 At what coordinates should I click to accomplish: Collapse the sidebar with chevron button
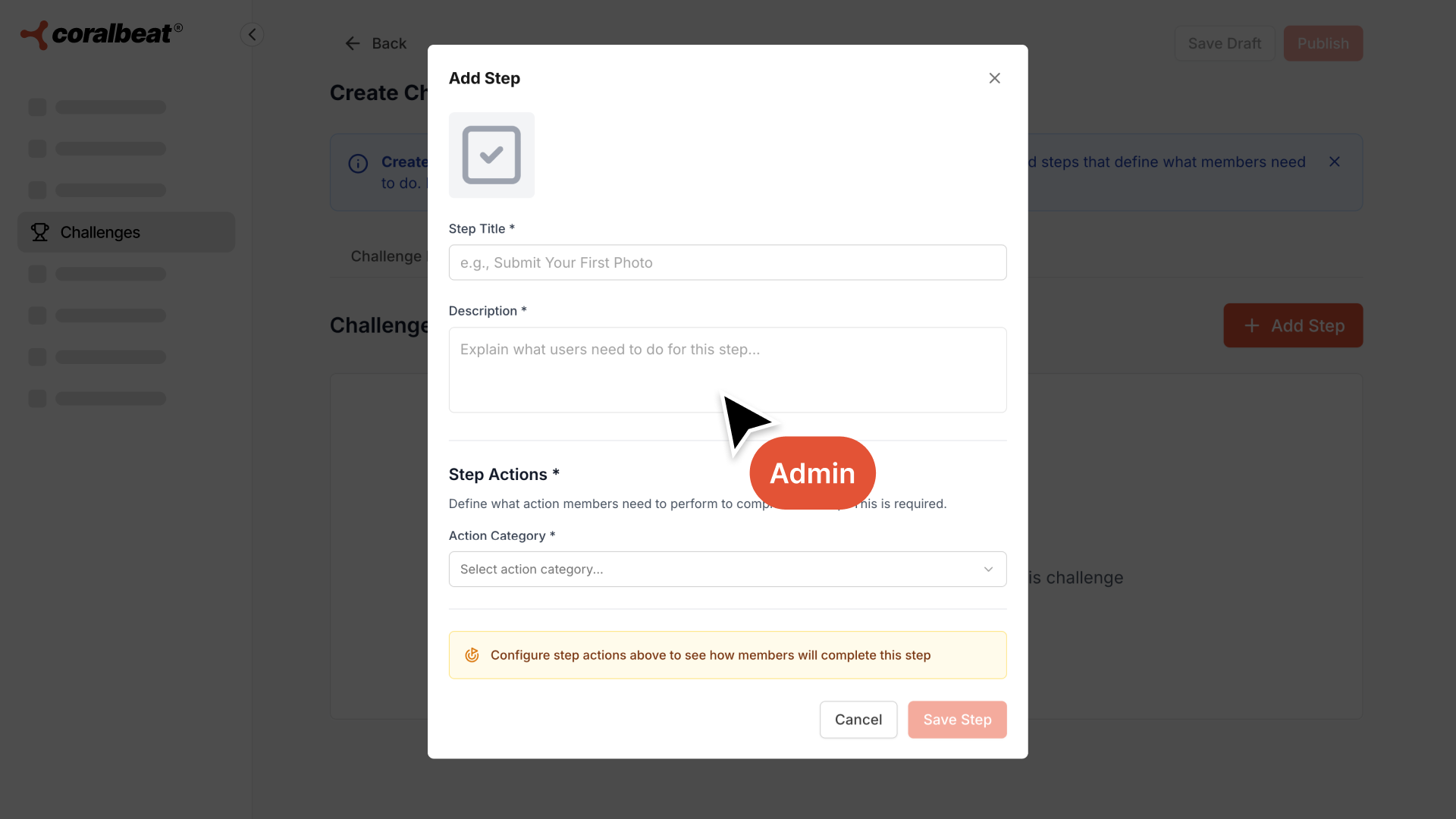point(252,34)
